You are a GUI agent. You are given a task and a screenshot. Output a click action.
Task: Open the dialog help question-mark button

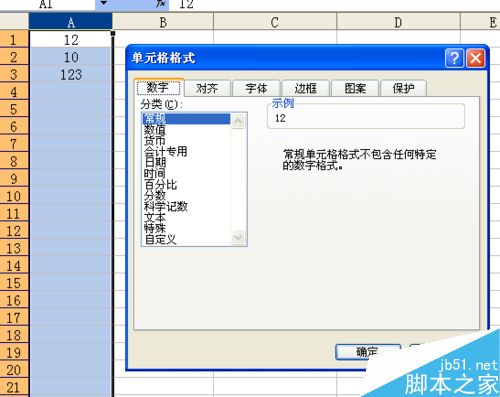point(454,59)
